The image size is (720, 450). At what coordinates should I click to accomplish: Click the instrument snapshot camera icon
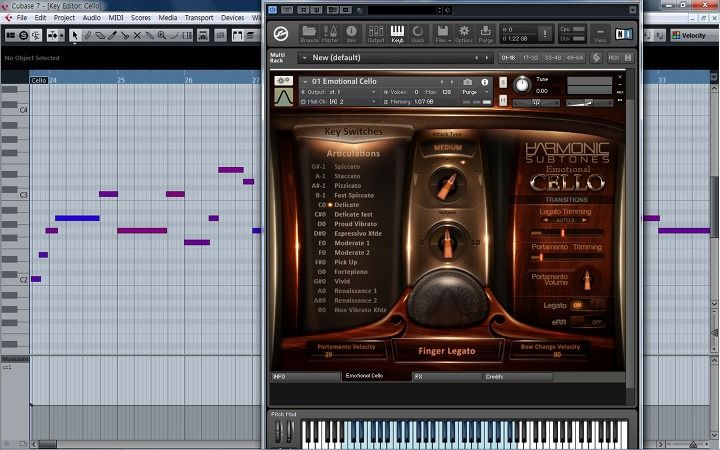(x=467, y=82)
